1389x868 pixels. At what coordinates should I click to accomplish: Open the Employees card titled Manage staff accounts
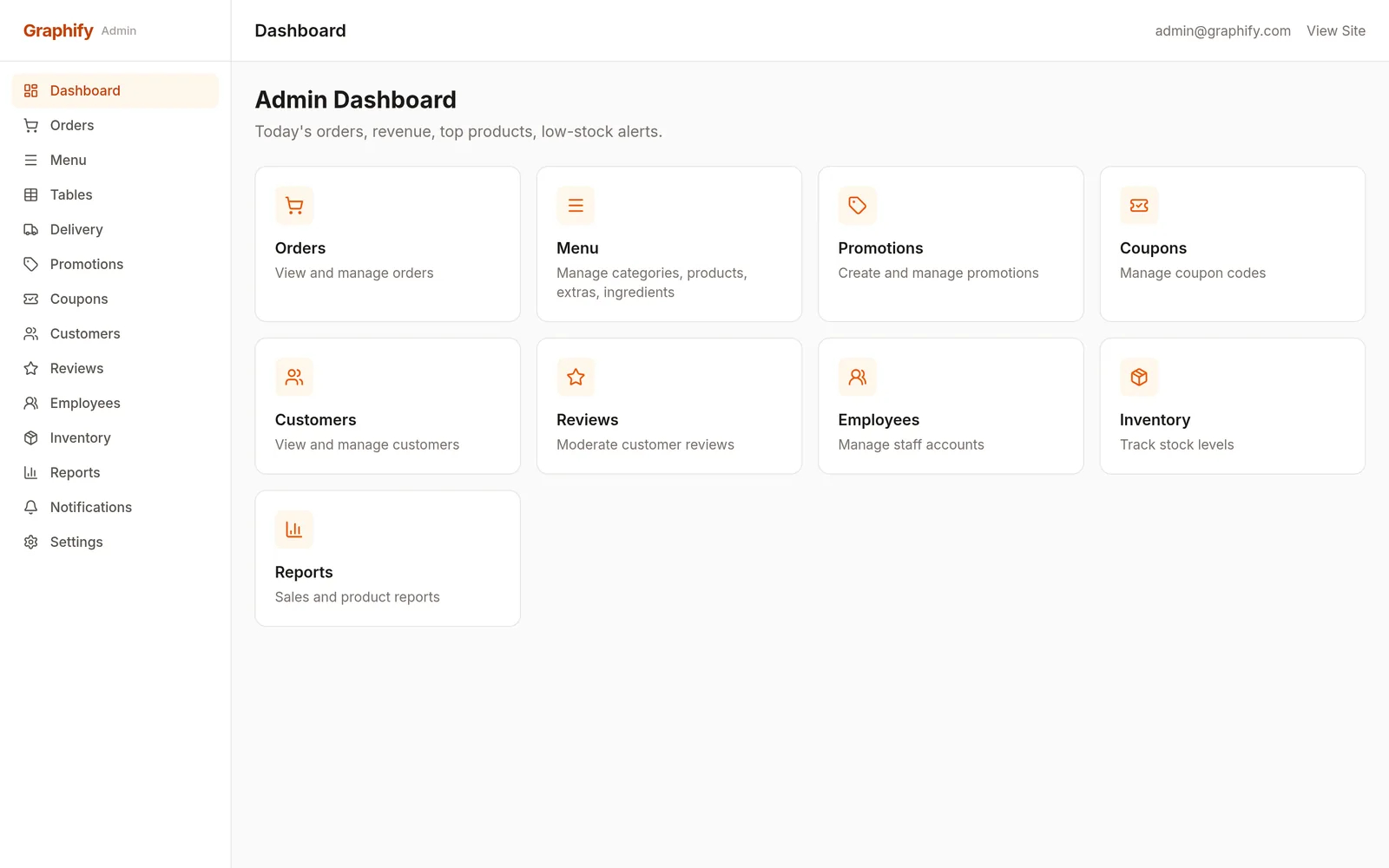coord(951,406)
